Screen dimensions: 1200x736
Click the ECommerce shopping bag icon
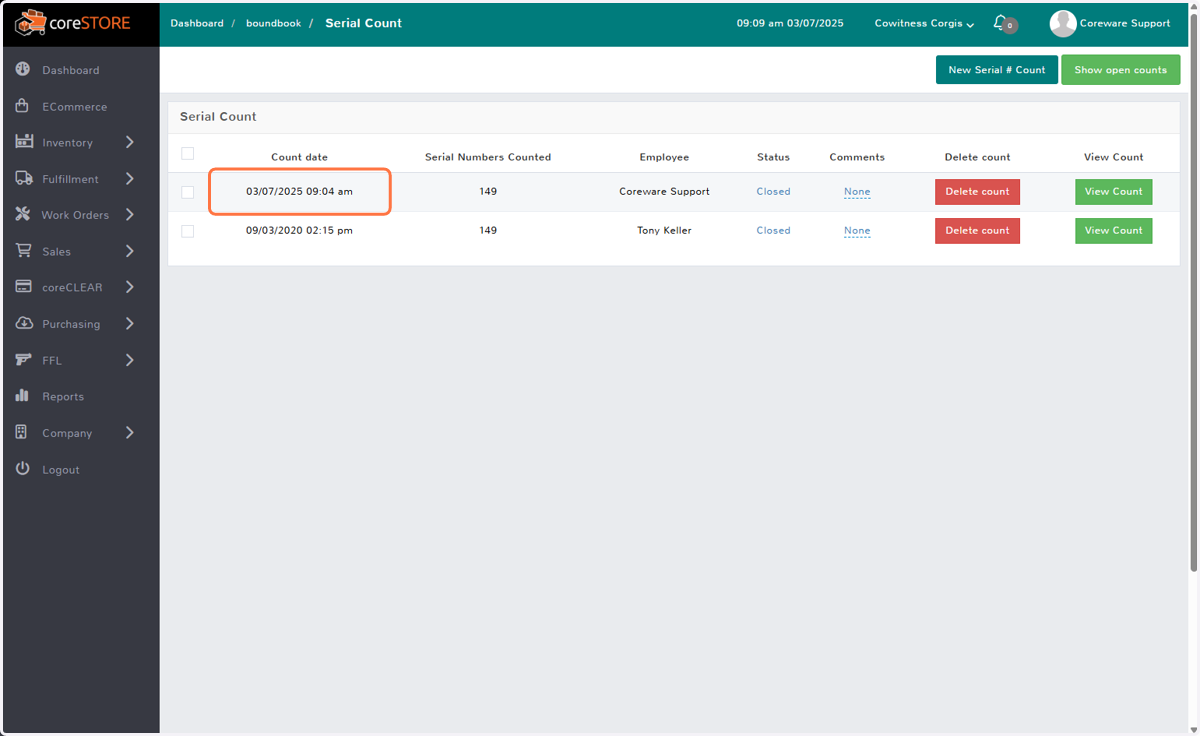[x=23, y=106]
